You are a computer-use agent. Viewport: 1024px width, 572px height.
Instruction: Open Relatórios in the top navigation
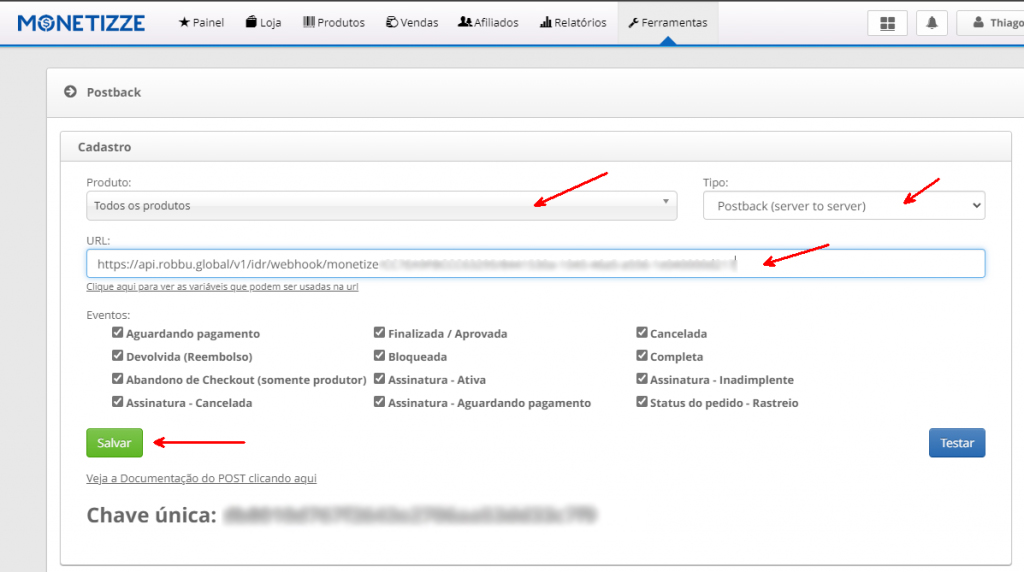tap(573, 23)
